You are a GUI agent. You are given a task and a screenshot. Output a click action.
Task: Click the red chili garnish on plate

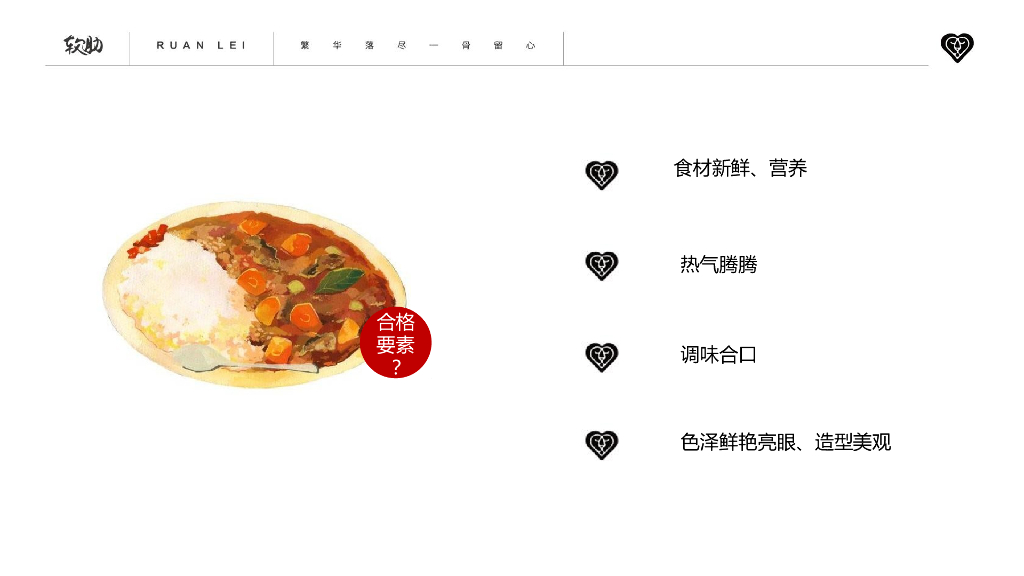coord(148,241)
